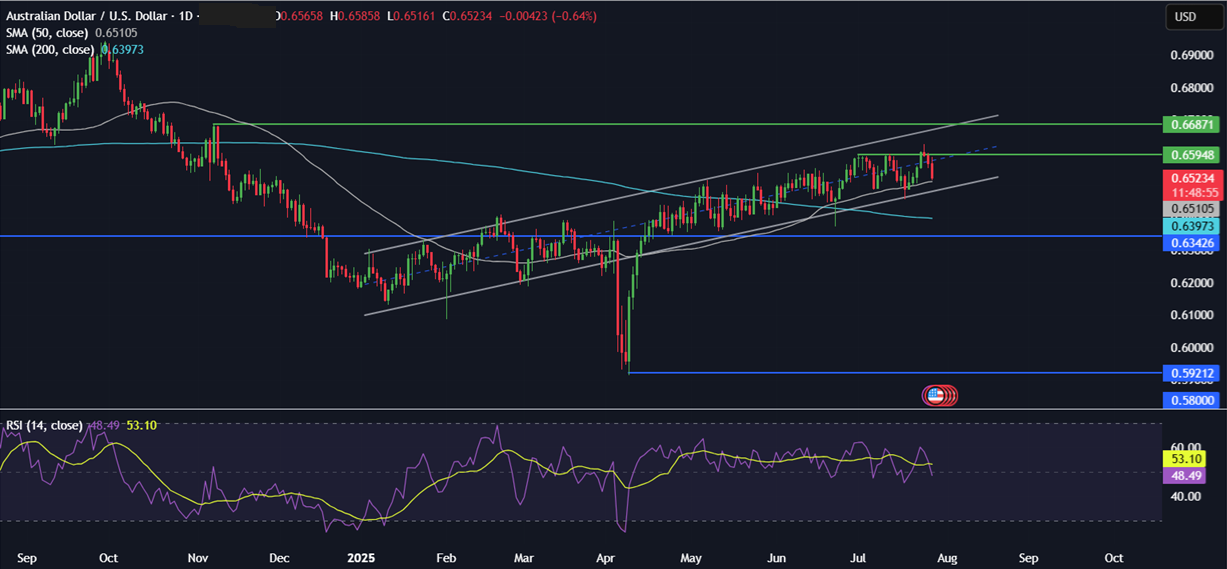Click the yellow RSI value label 53.10
The width and height of the screenshot is (1227, 569).
click(x=1185, y=459)
